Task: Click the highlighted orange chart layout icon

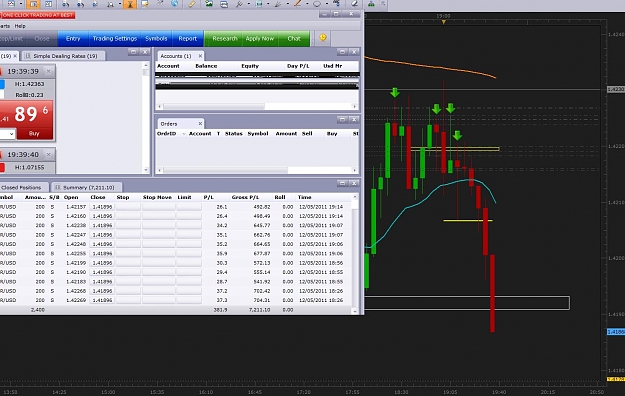Action: (33, 4)
